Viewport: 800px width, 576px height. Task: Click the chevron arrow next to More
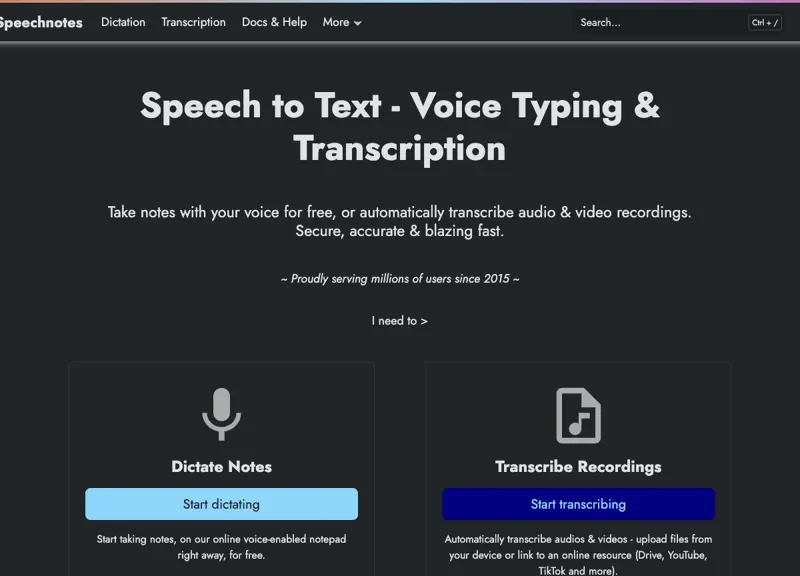pos(360,23)
